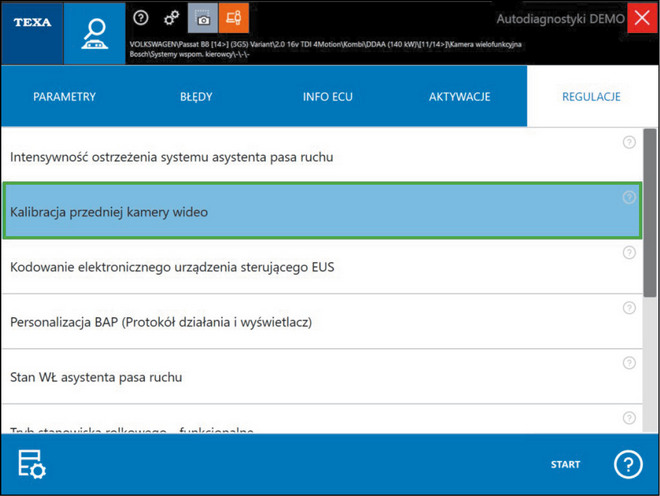Switch to the PARAMETRY tab
The height and width of the screenshot is (496, 660).
coord(64,97)
